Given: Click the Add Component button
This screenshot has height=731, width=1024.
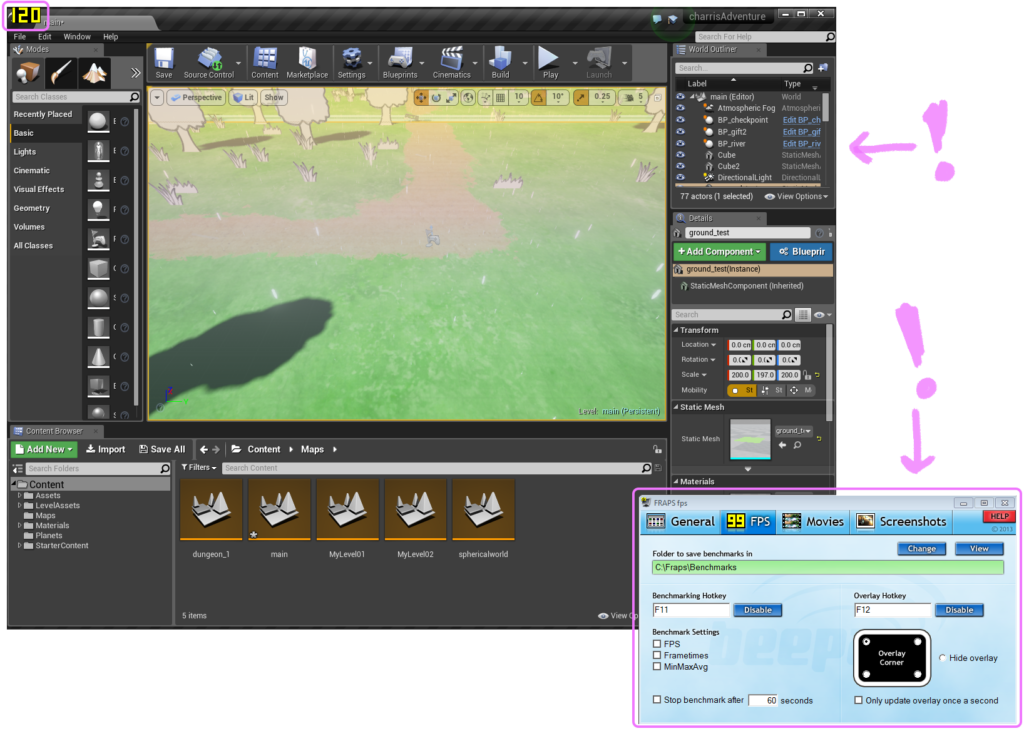Looking at the screenshot, I should (718, 252).
